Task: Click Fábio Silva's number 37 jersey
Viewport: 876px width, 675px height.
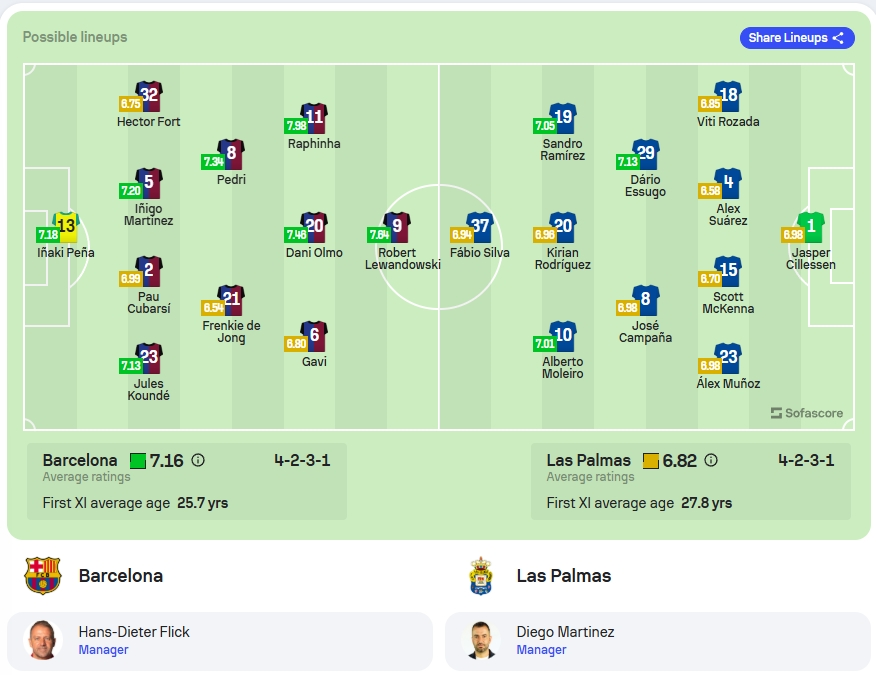Action: tap(480, 226)
